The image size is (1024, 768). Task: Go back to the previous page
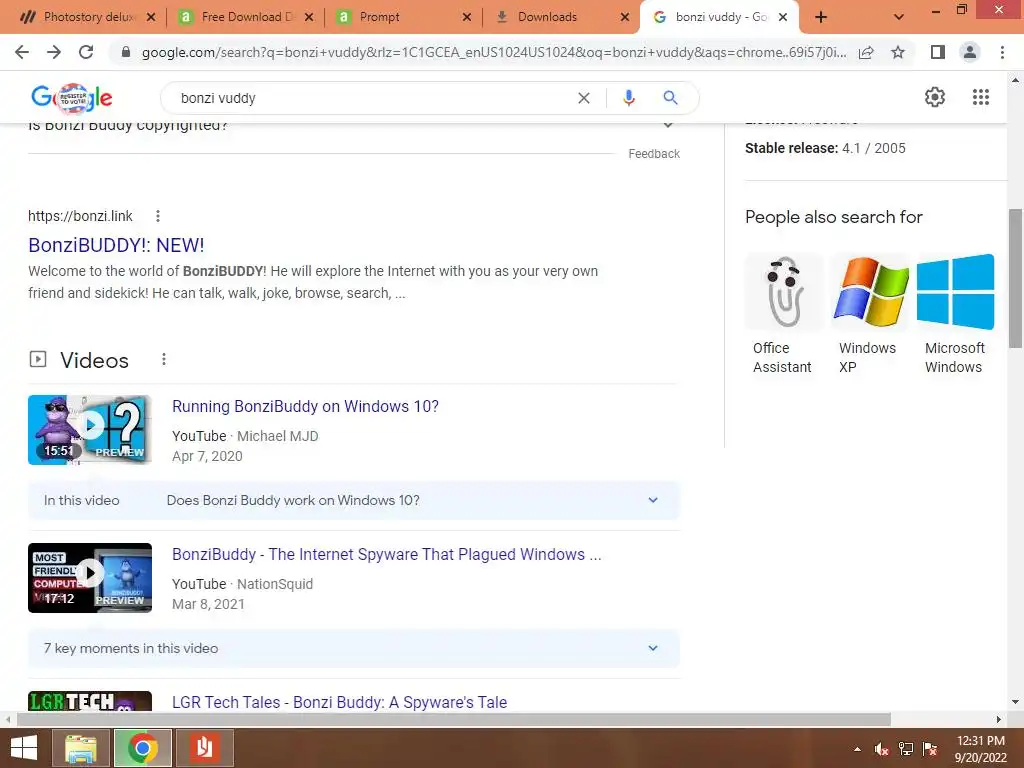click(x=22, y=52)
